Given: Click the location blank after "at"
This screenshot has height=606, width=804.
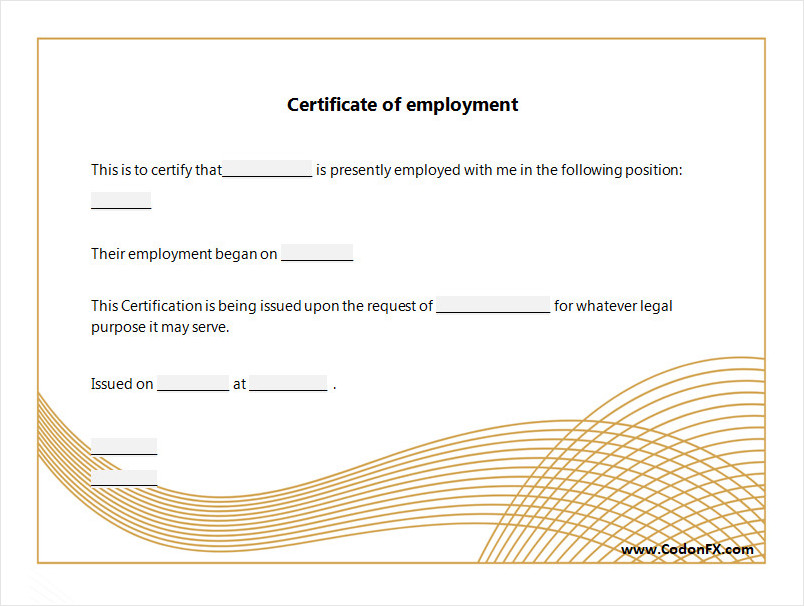Looking at the screenshot, I should [x=288, y=384].
